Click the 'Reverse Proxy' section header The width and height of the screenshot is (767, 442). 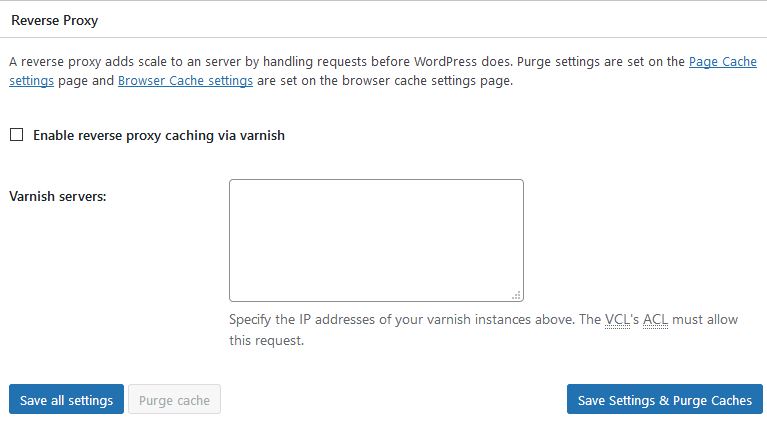(x=54, y=21)
